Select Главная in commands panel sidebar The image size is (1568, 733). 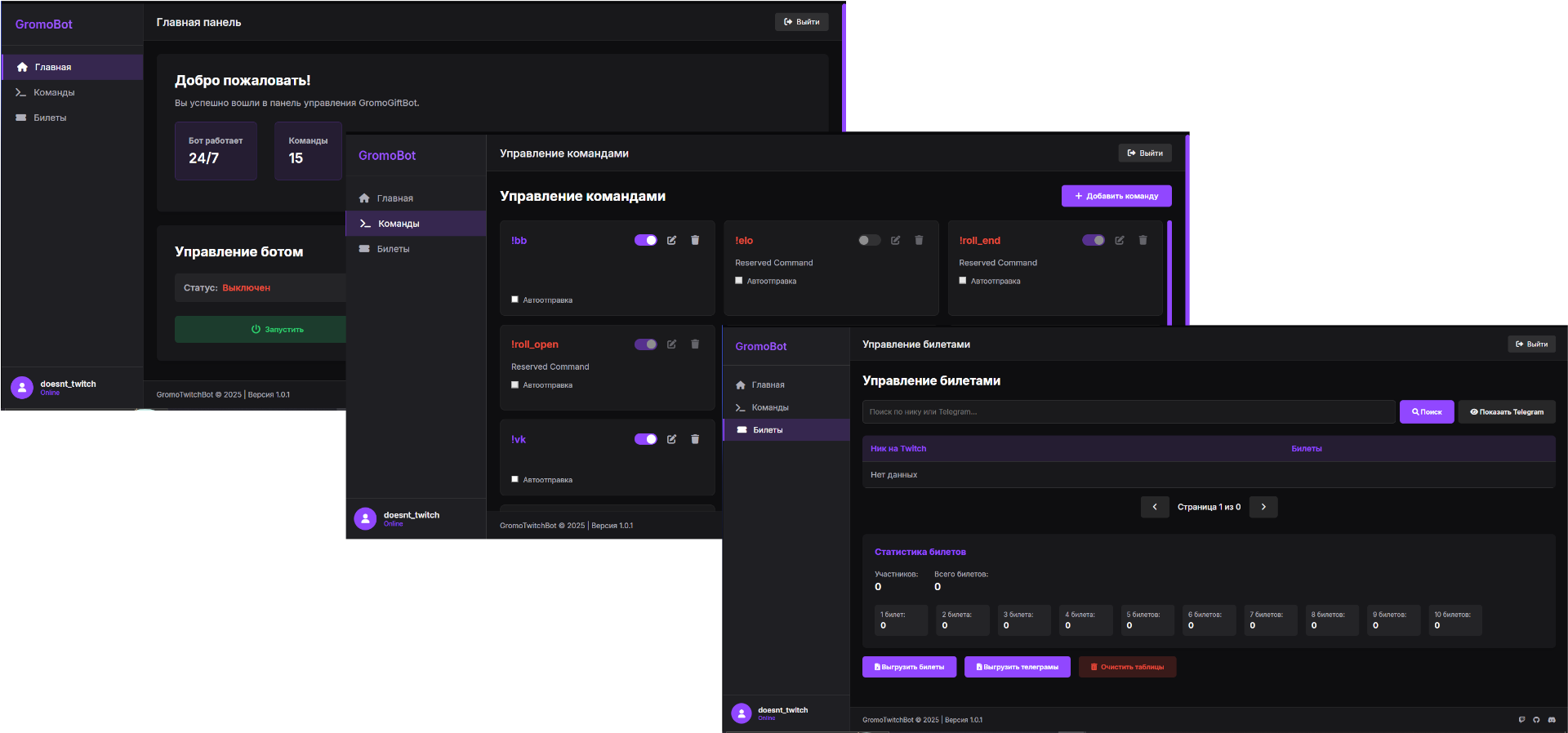(x=394, y=198)
